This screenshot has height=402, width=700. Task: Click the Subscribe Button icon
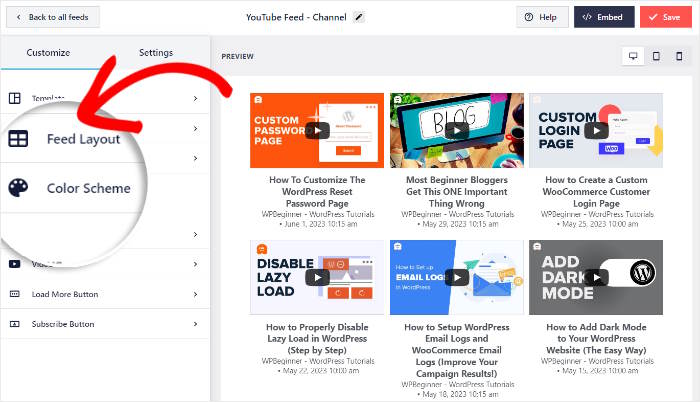pyautogui.click(x=15, y=324)
